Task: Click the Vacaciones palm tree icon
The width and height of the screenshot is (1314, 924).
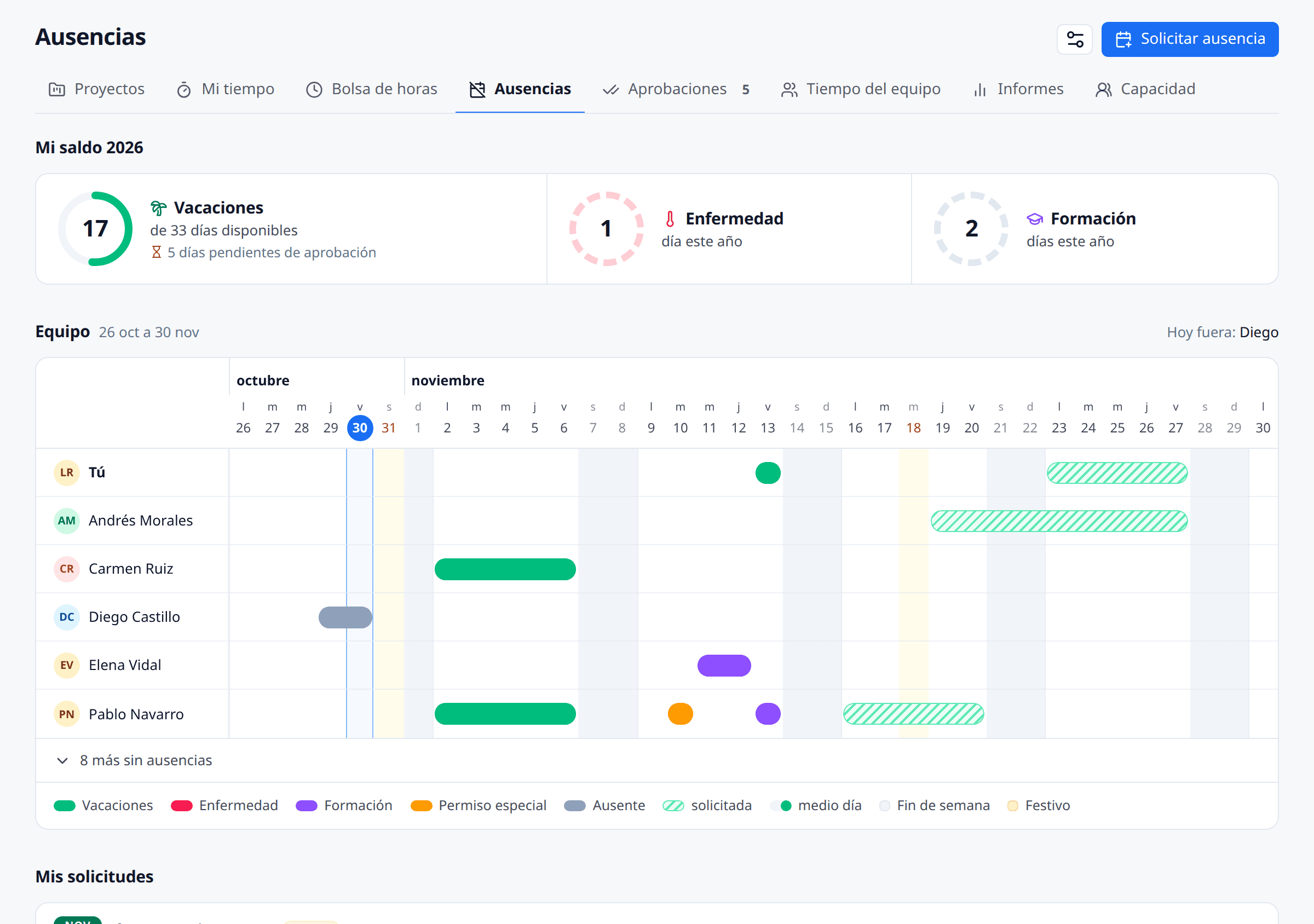Action: pyautogui.click(x=159, y=207)
